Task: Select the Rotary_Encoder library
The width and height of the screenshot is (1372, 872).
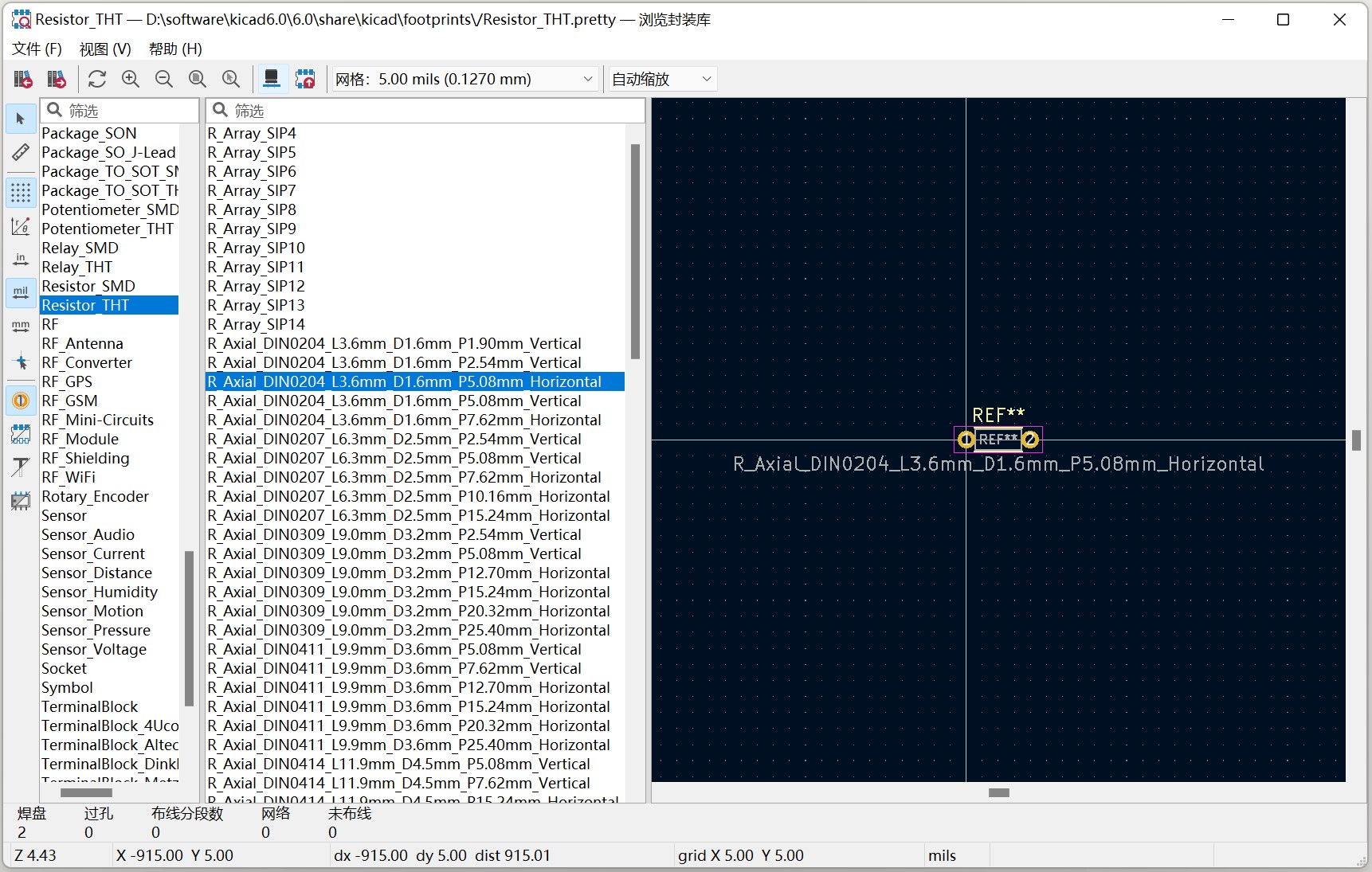Action: (109, 496)
